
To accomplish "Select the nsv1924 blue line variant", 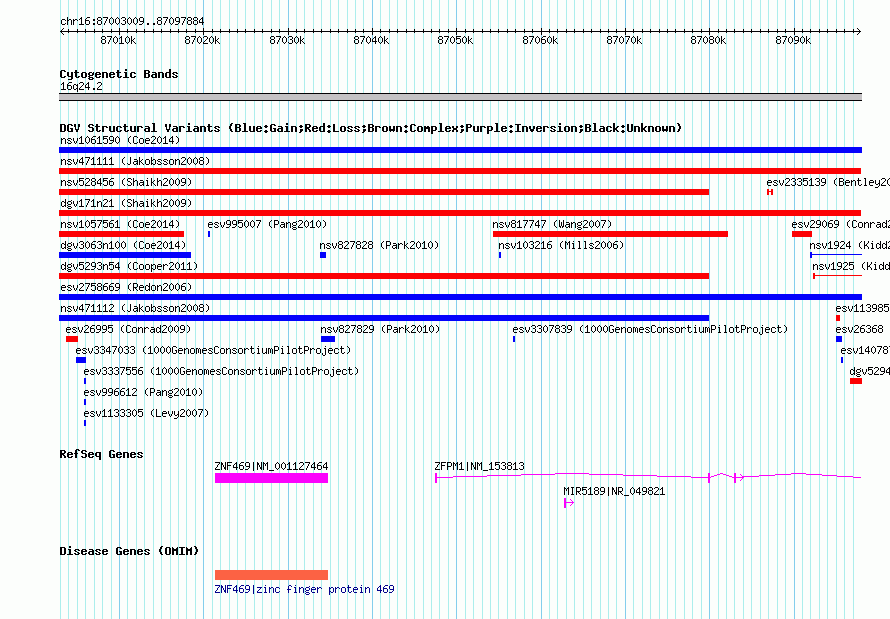I will click(x=836, y=255).
